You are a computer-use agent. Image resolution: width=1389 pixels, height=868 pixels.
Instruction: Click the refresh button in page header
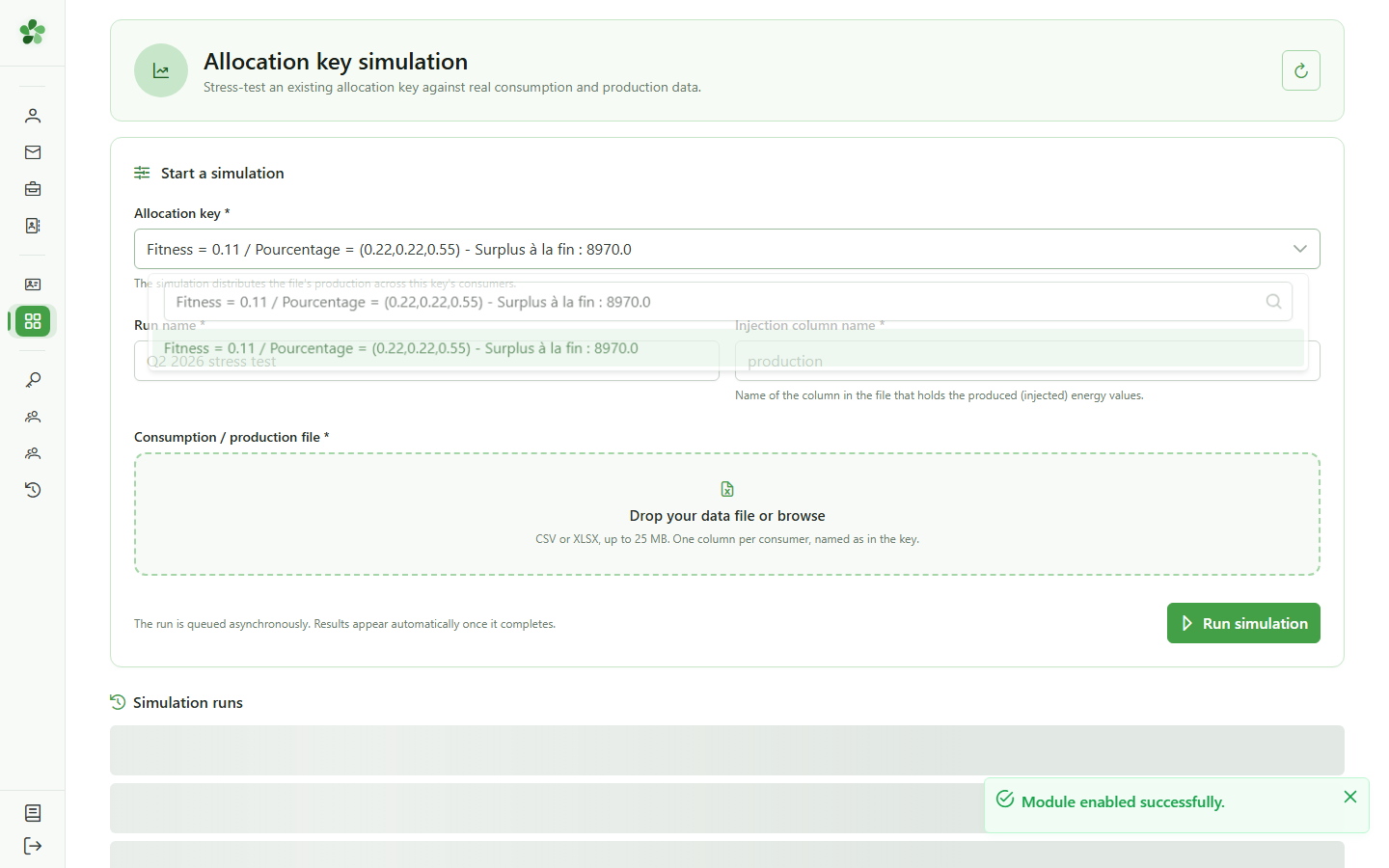pyautogui.click(x=1301, y=70)
